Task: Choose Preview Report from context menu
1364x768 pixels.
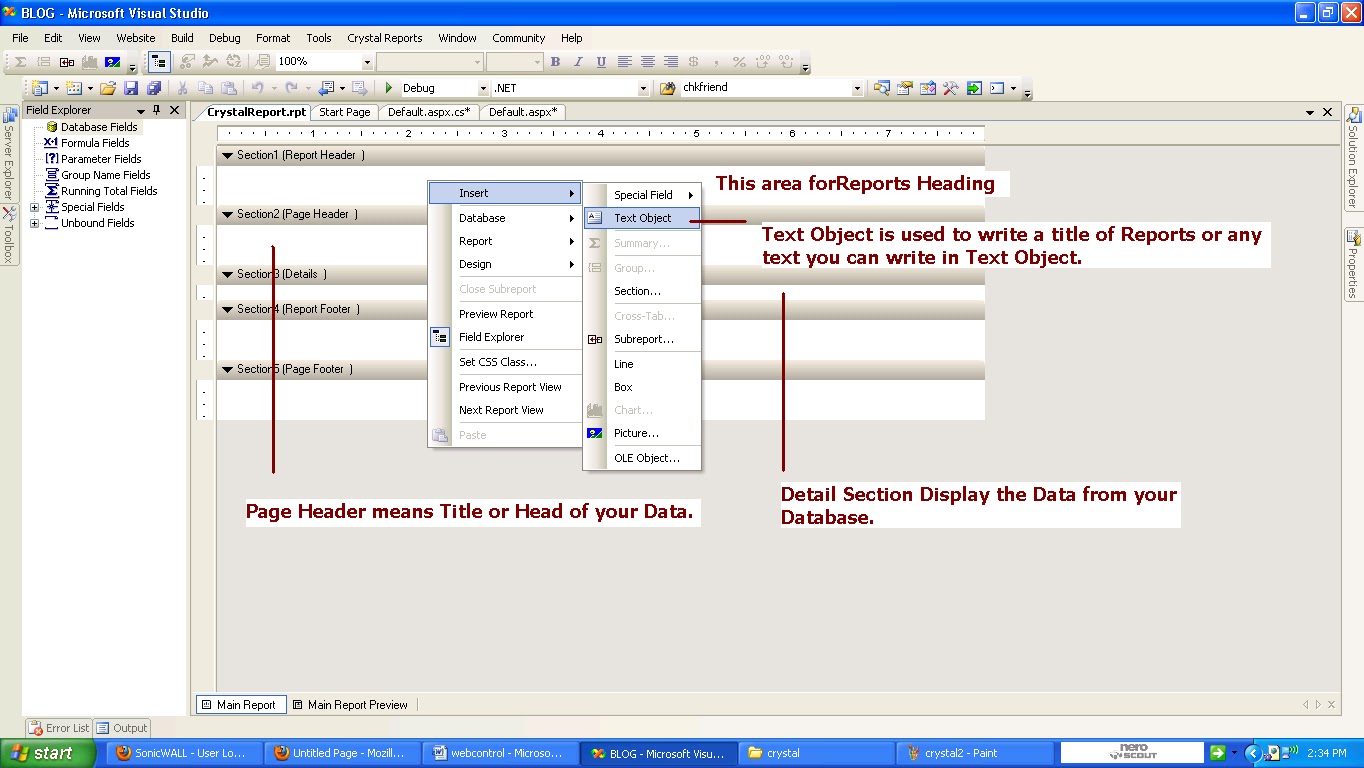Action: (505, 314)
